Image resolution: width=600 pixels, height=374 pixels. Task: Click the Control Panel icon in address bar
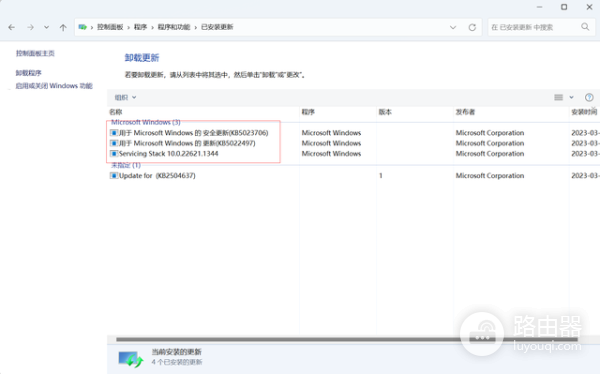(x=82, y=27)
